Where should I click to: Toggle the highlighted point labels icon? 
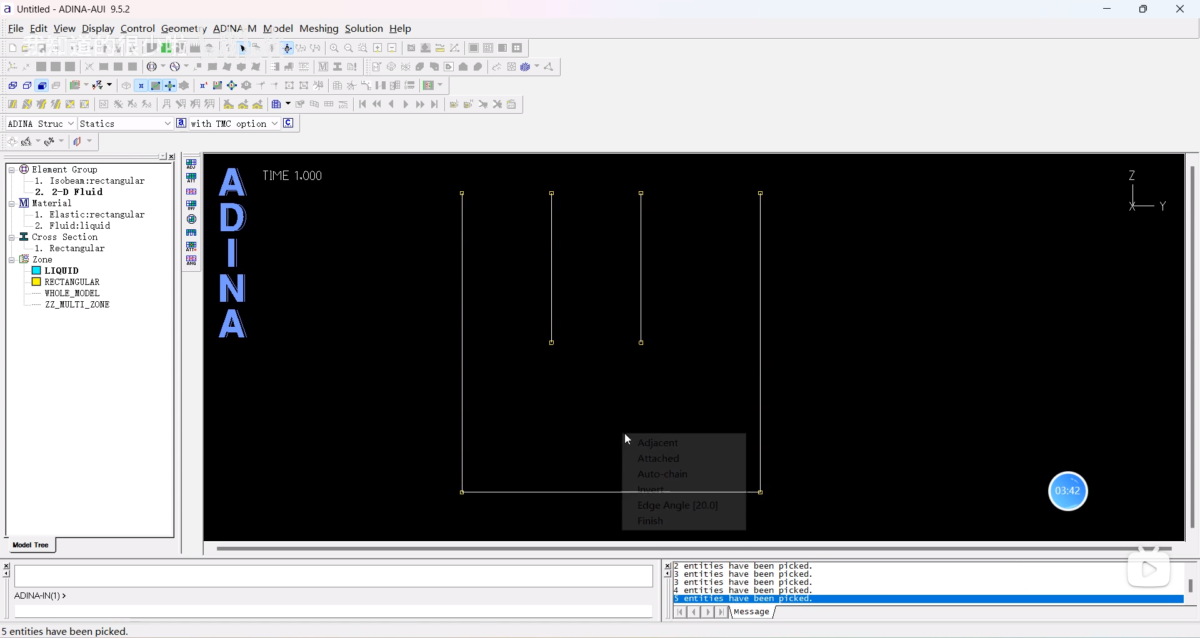coord(140,86)
